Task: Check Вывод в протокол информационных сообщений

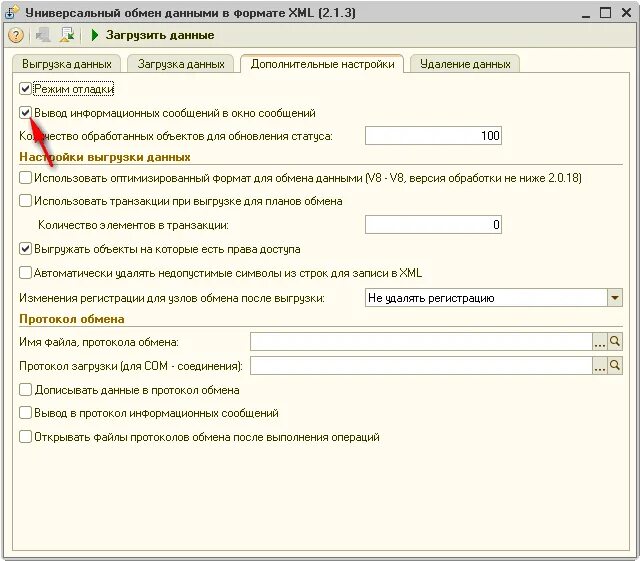Action: point(25,413)
